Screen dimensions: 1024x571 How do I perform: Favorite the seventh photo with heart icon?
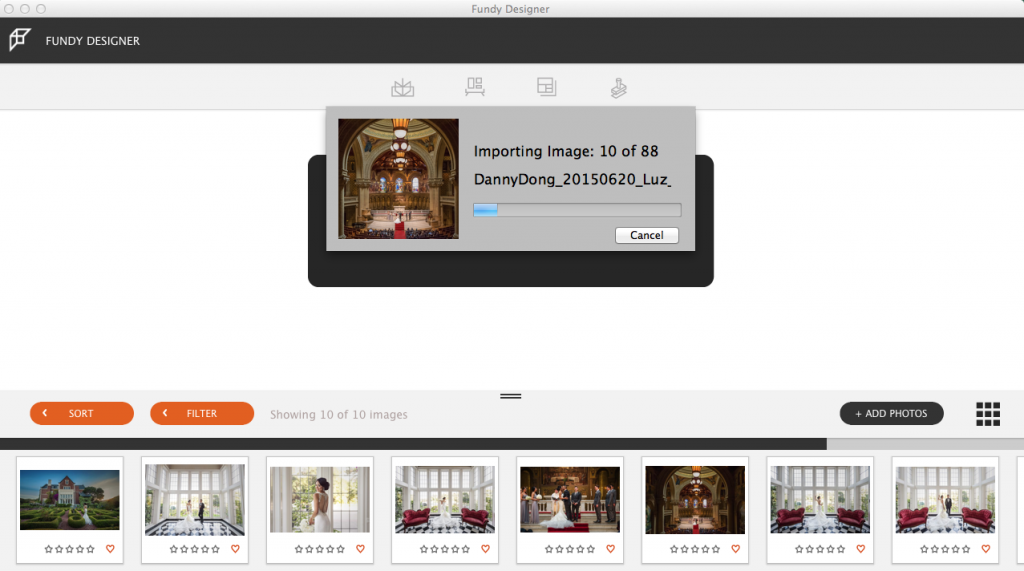tap(861, 549)
